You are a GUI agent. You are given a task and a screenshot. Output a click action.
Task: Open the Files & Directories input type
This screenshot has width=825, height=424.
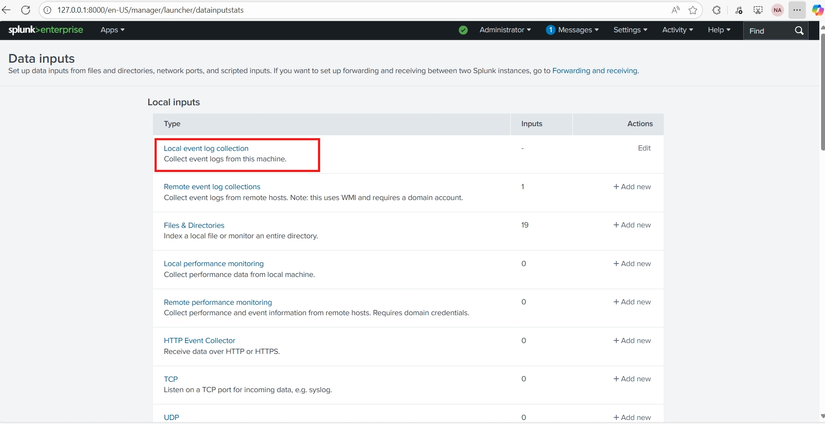point(194,225)
